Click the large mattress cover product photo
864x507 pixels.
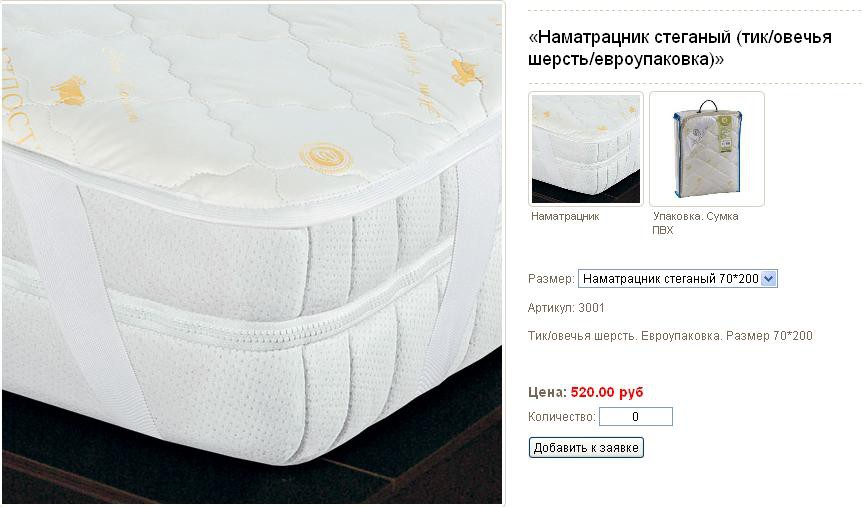click(x=252, y=254)
